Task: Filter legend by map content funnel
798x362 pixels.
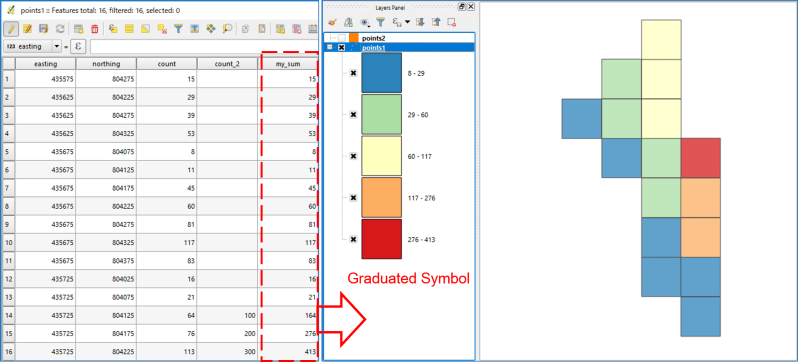Action: 380,22
